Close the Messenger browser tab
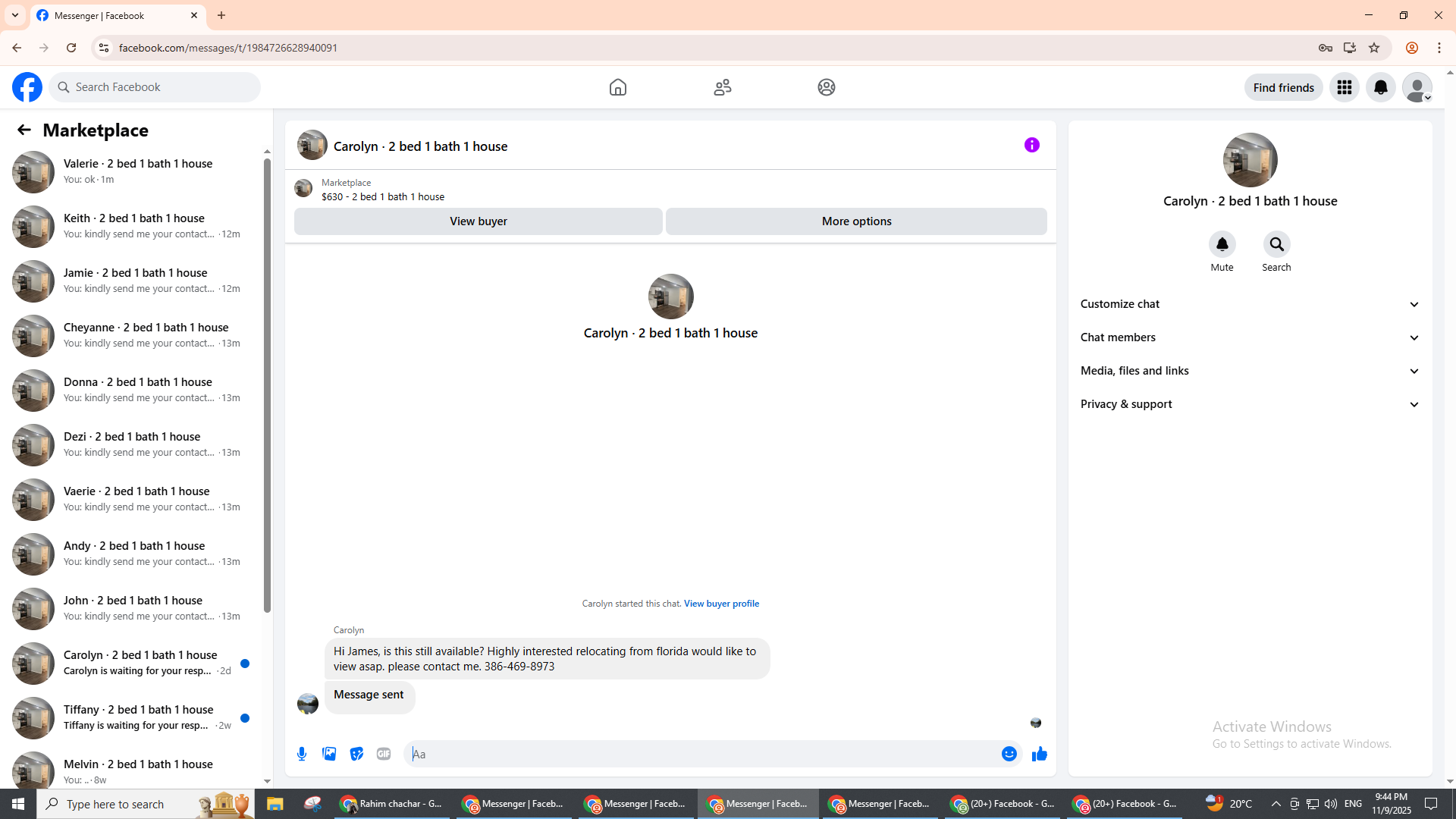The width and height of the screenshot is (1456, 819). [x=194, y=15]
